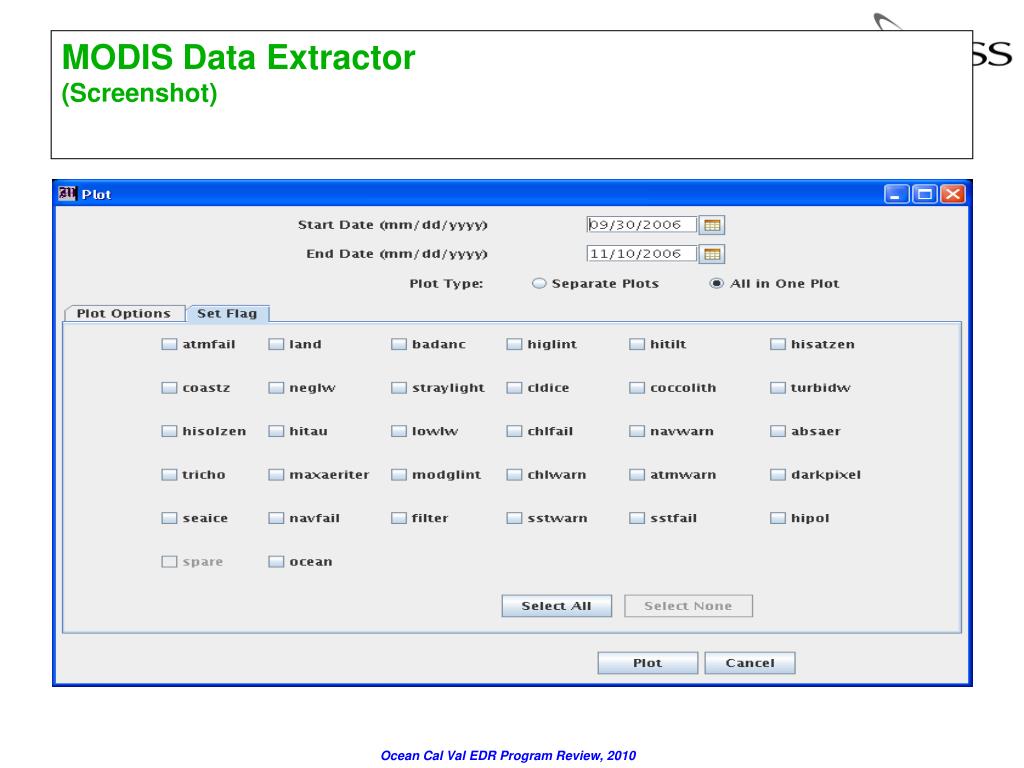
Task: Open the Start Date calendar picker icon
Action: click(x=712, y=225)
